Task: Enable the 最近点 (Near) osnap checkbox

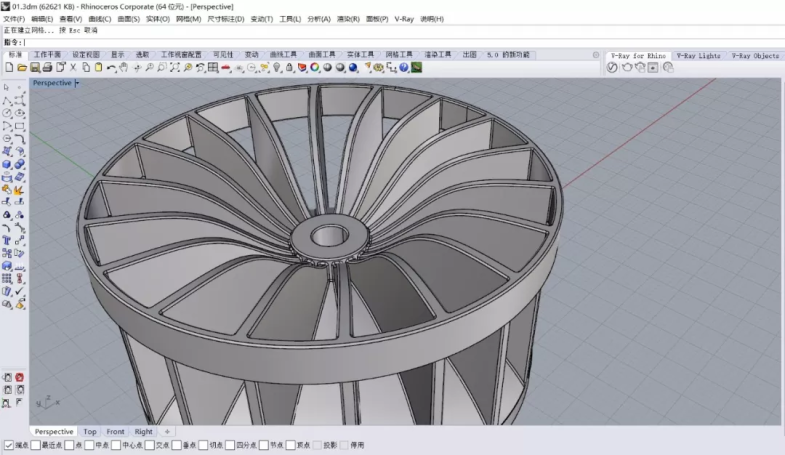Action: tap(37, 445)
